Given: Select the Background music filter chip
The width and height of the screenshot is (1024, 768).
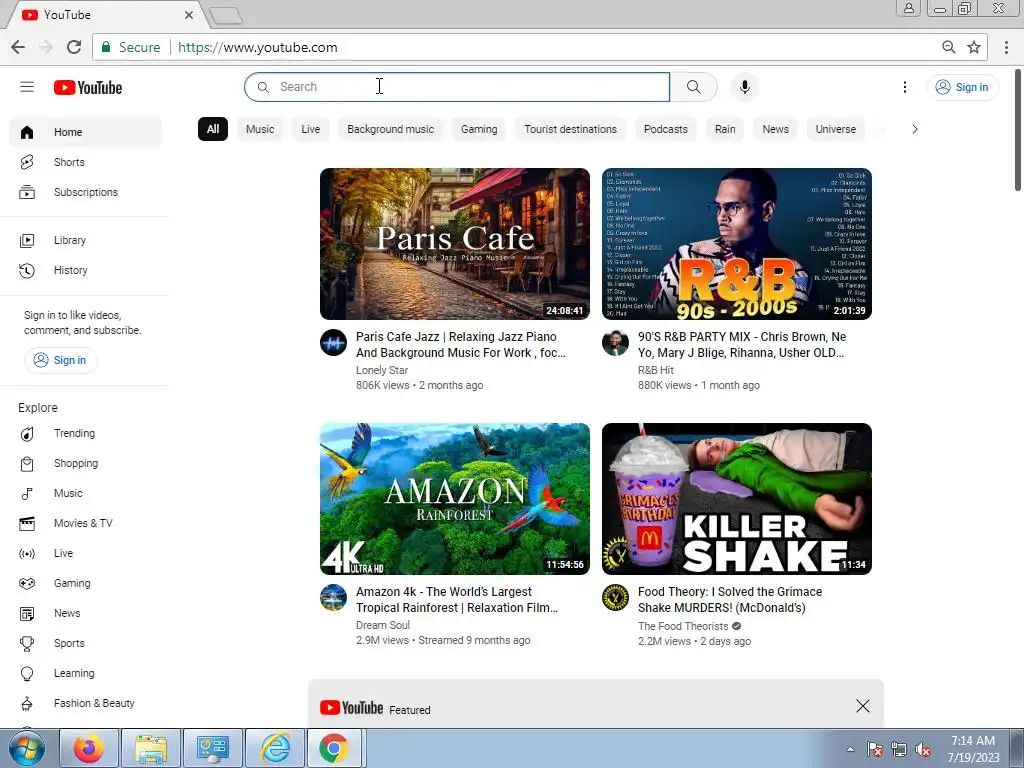Looking at the screenshot, I should [x=391, y=129].
